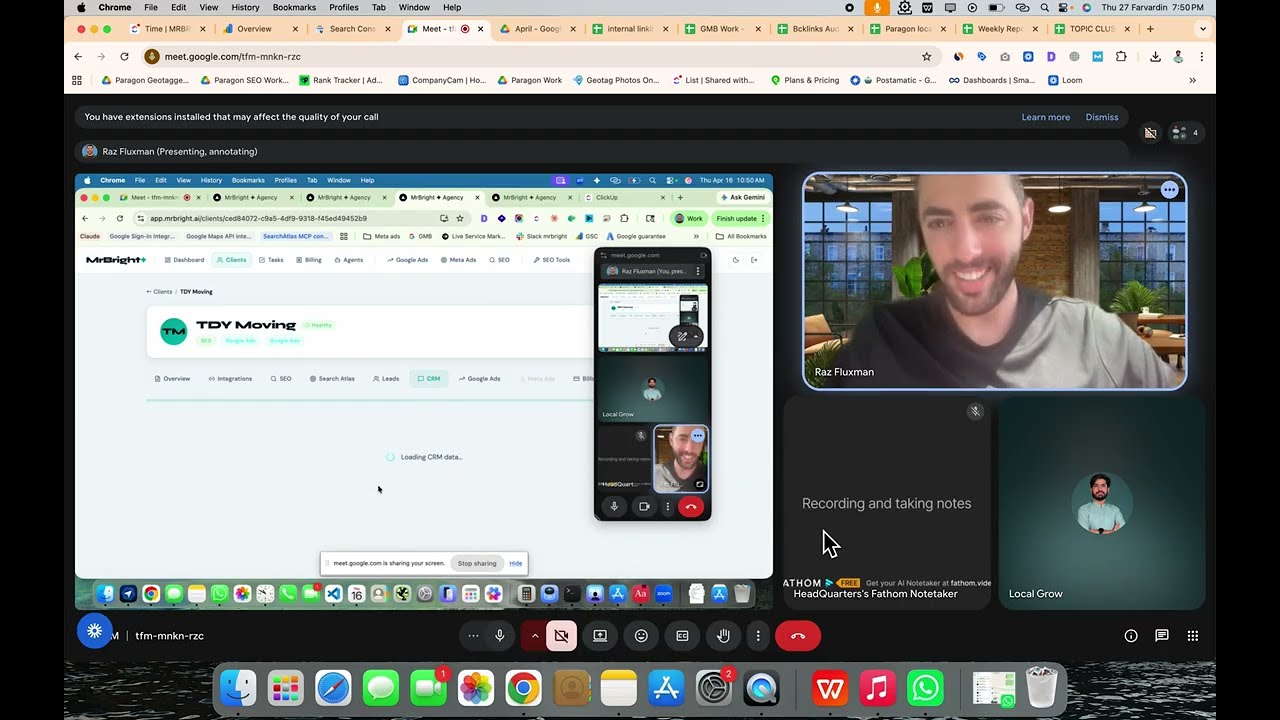Viewport: 1280px width, 720px height.
Task: Open Chrome downloads icon
Action: point(1155,57)
